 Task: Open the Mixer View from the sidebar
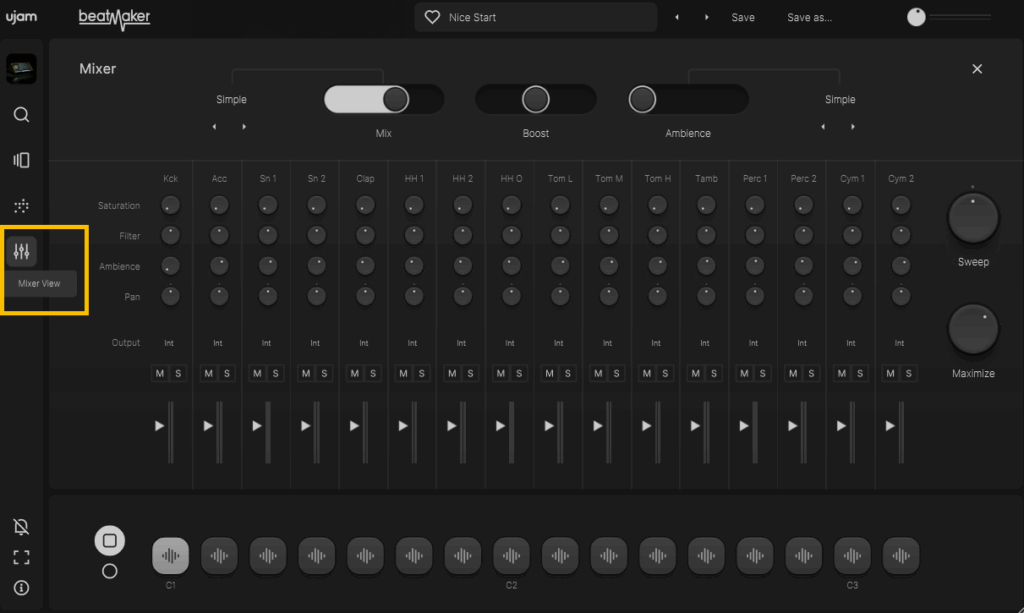pyautogui.click(x=21, y=251)
